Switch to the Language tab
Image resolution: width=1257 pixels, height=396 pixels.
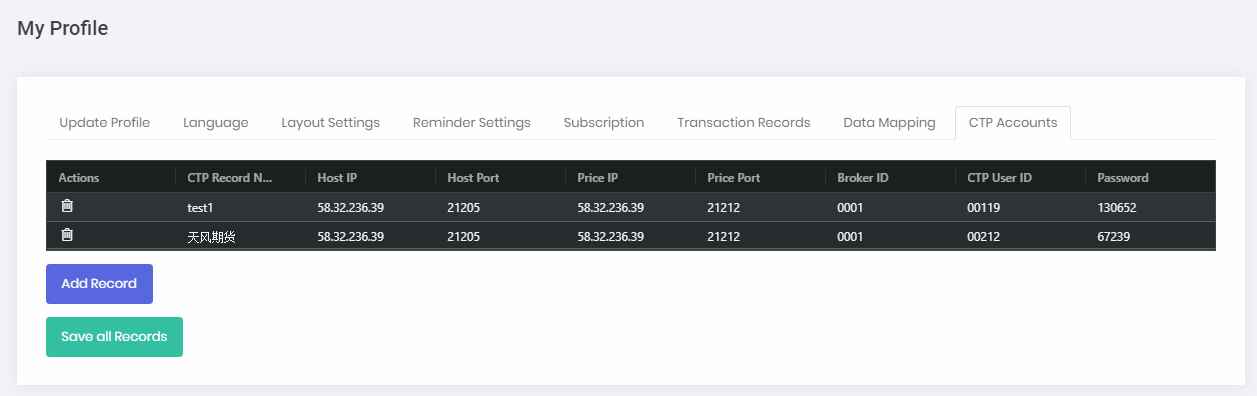pyautogui.click(x=216, y=123)
